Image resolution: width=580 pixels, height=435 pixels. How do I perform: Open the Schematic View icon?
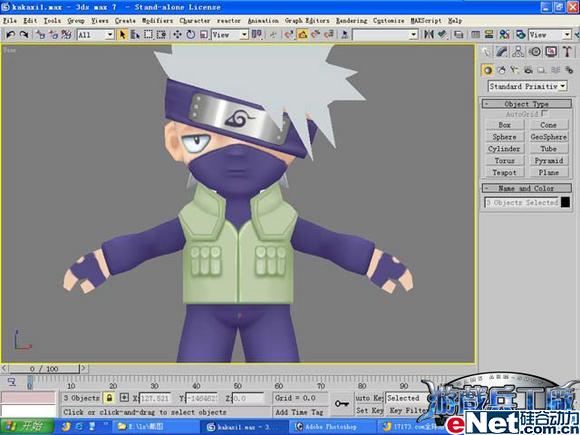click(x=489, y=35)
